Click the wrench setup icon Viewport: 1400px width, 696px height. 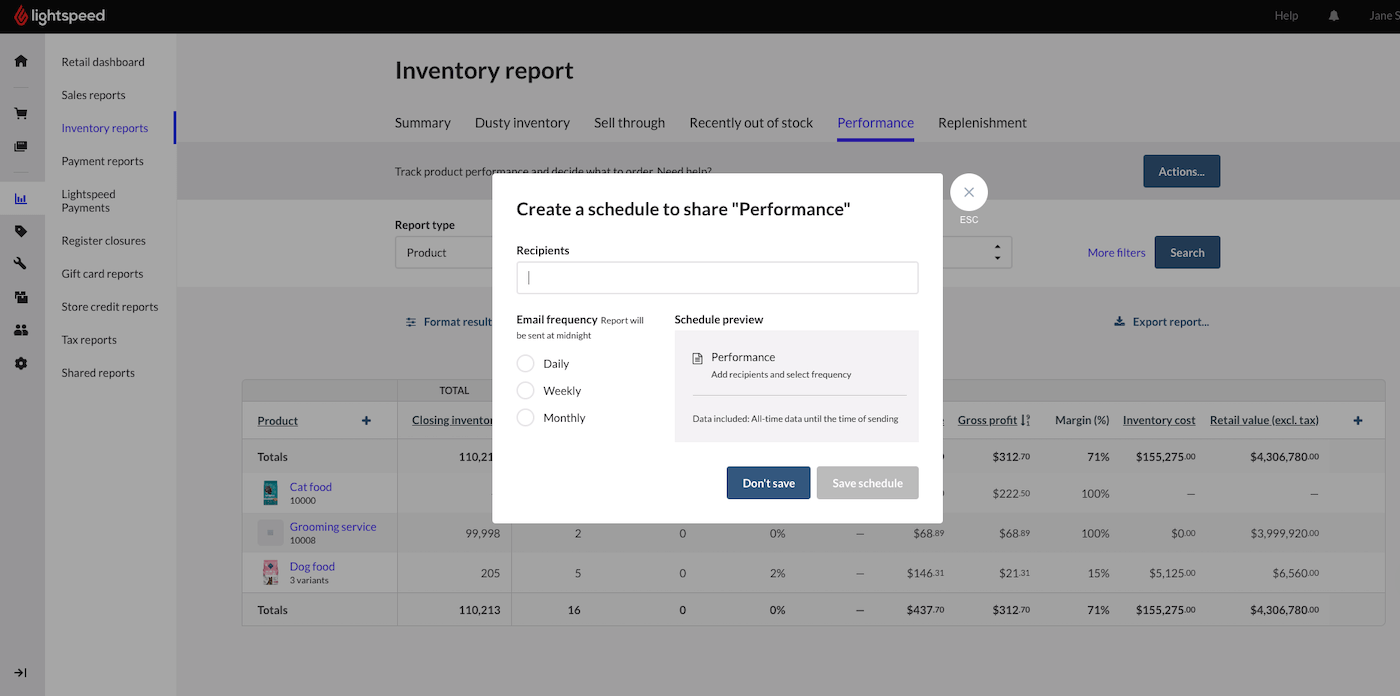pyautogui.click(x=21, y=264)
